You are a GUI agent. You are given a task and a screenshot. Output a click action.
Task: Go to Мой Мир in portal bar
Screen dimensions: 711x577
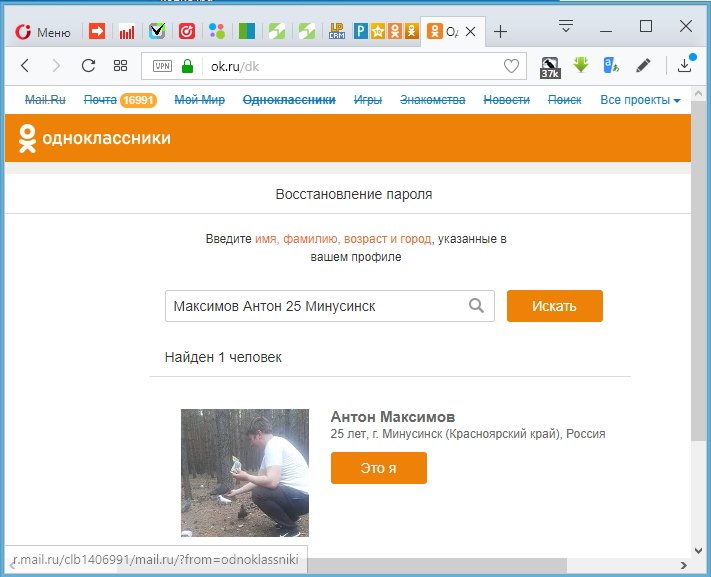pos(199,100)
